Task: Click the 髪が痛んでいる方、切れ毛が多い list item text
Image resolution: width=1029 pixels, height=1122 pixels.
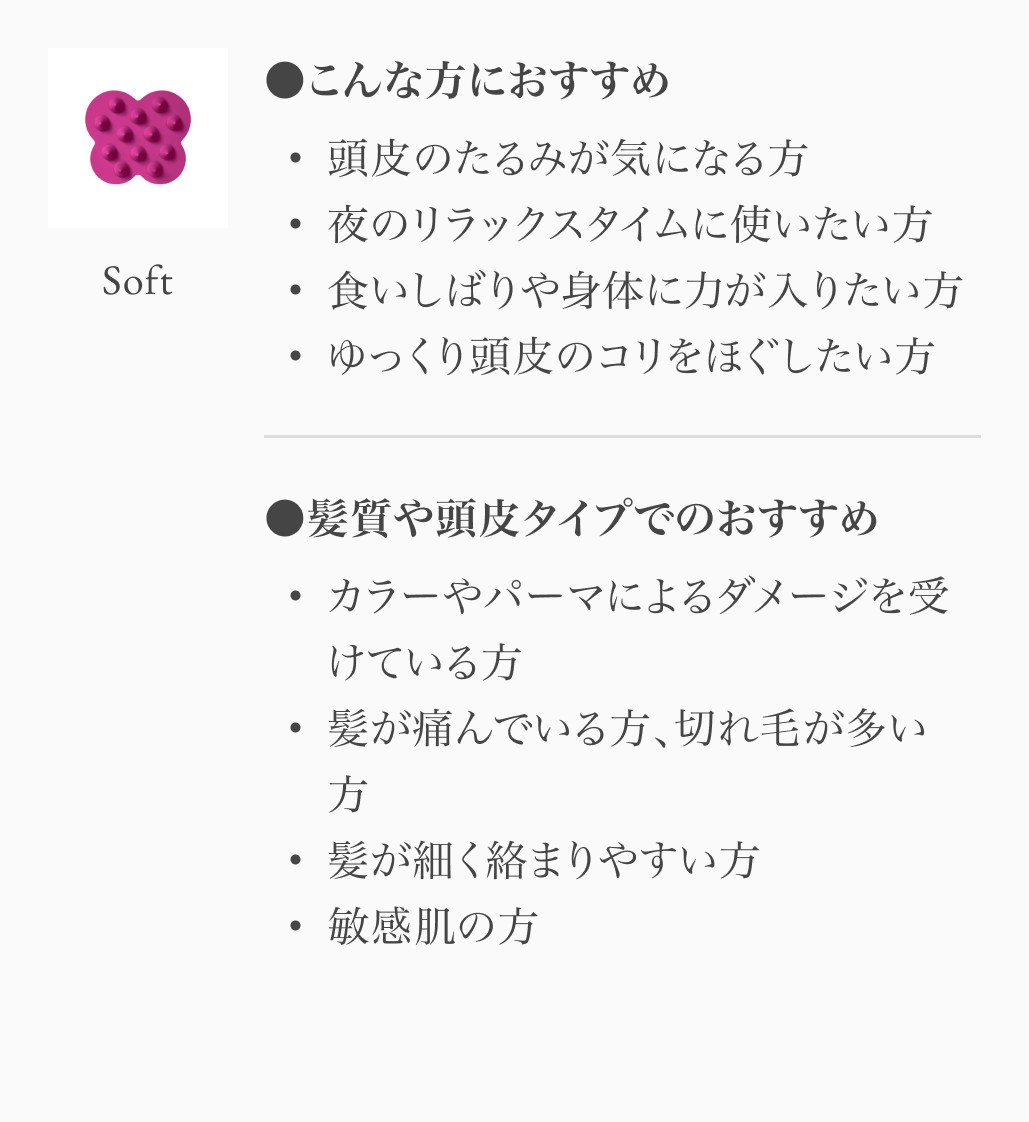Action: click(x=627, y=729)
